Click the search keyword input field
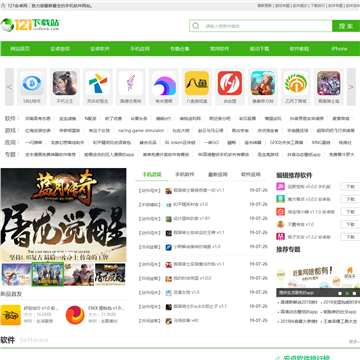The width and height of the screenshot is (360, 360). click(267, 26)
